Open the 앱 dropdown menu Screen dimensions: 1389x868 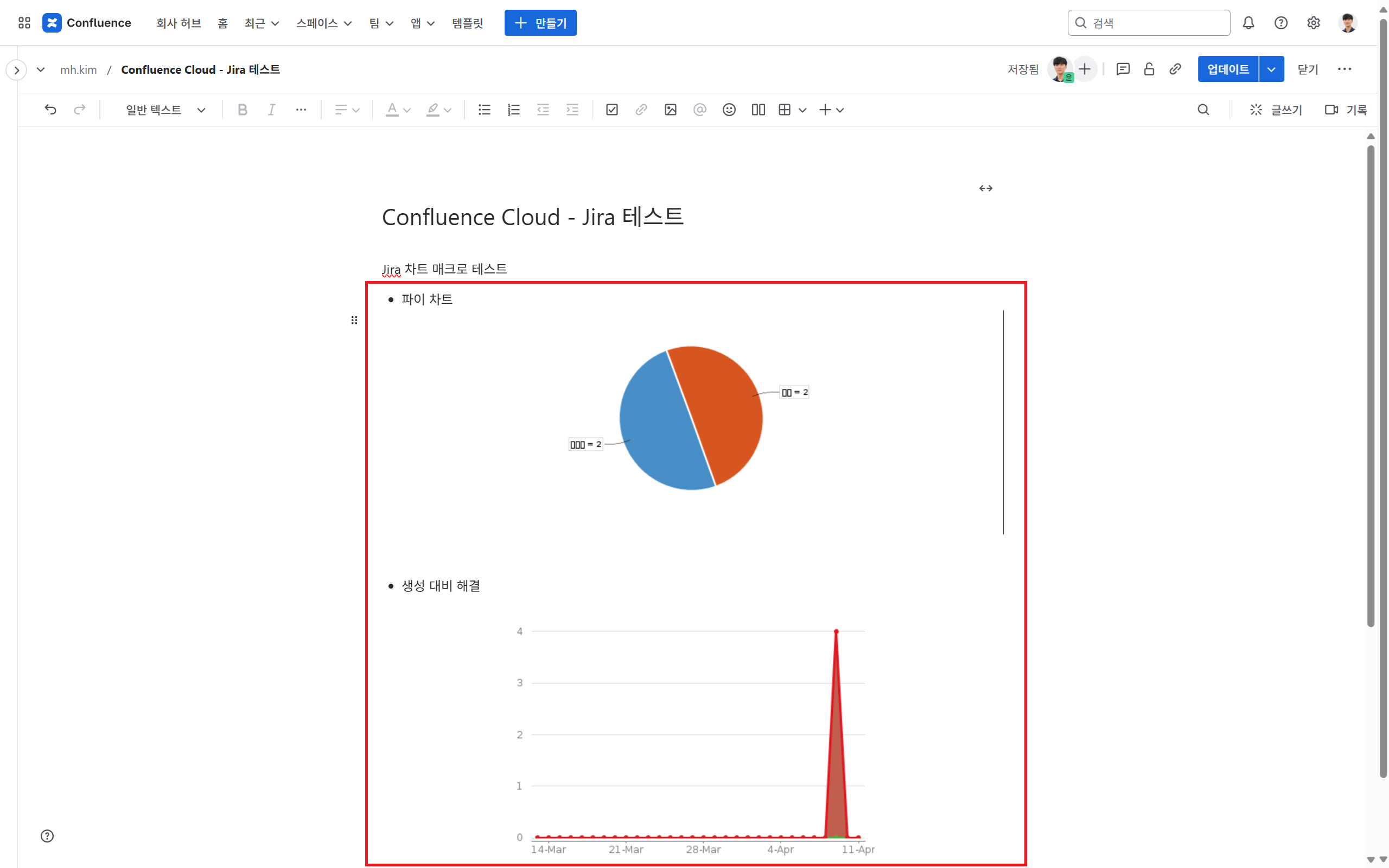[423, 23]
